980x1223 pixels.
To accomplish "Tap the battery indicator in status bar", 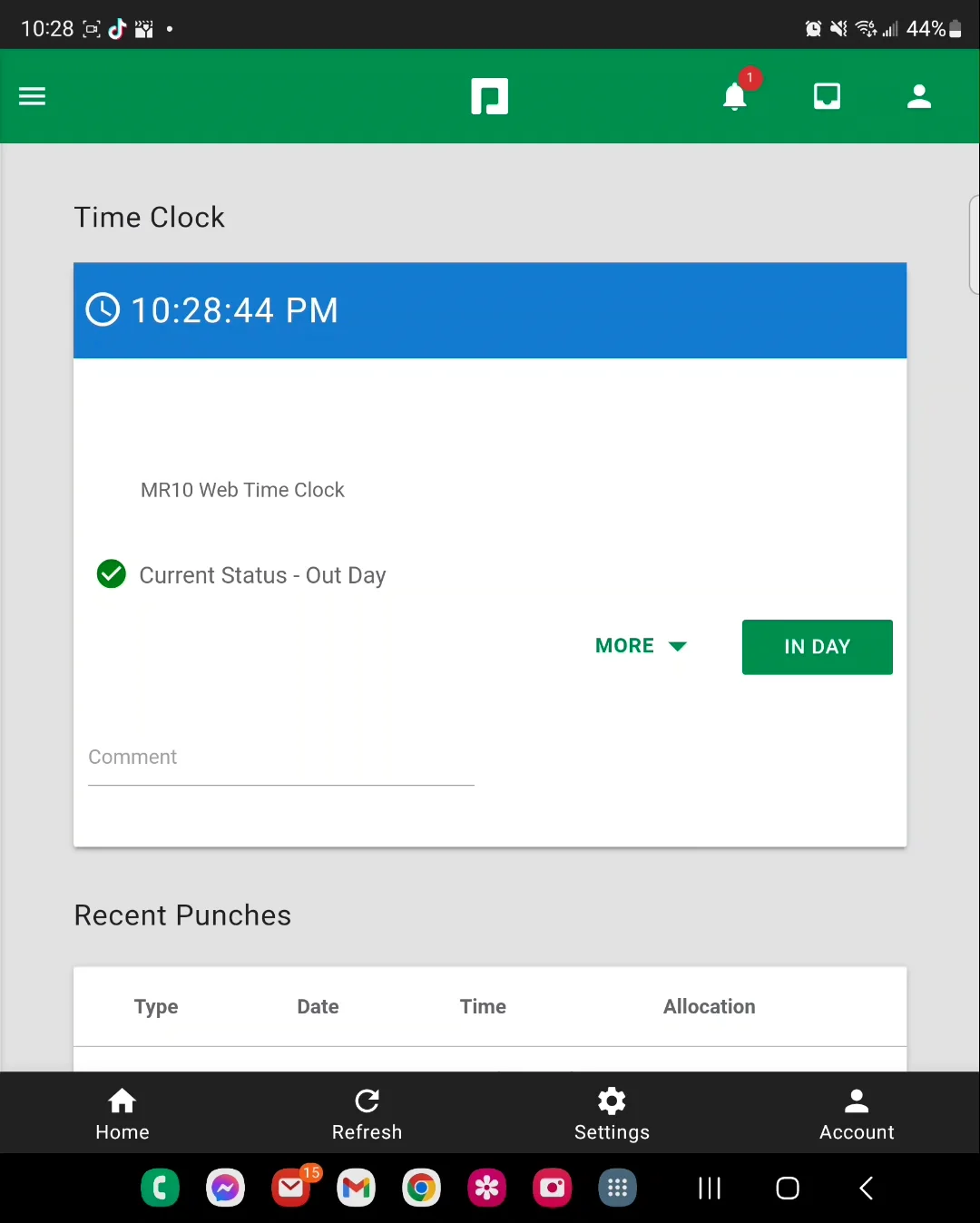I will click(x=955, y=29).
